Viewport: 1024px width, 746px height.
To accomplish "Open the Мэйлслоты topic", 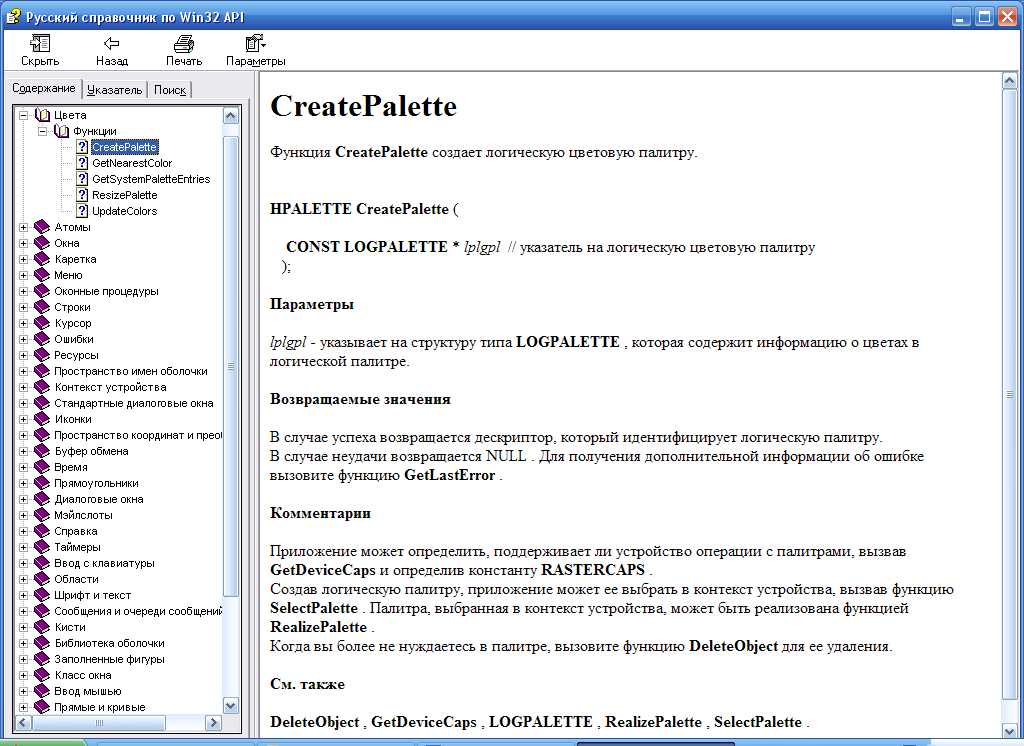I will [x=83, y=515].
